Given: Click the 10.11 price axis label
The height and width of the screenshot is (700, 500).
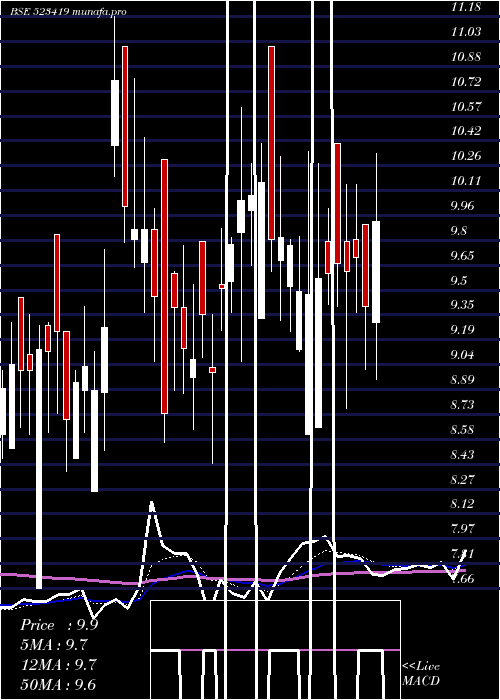Looking at the screenshot, I should 466,181.
